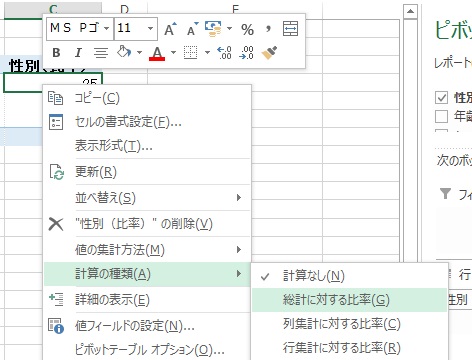Open 計算の種類(A) submenu

tap(147, 274)
